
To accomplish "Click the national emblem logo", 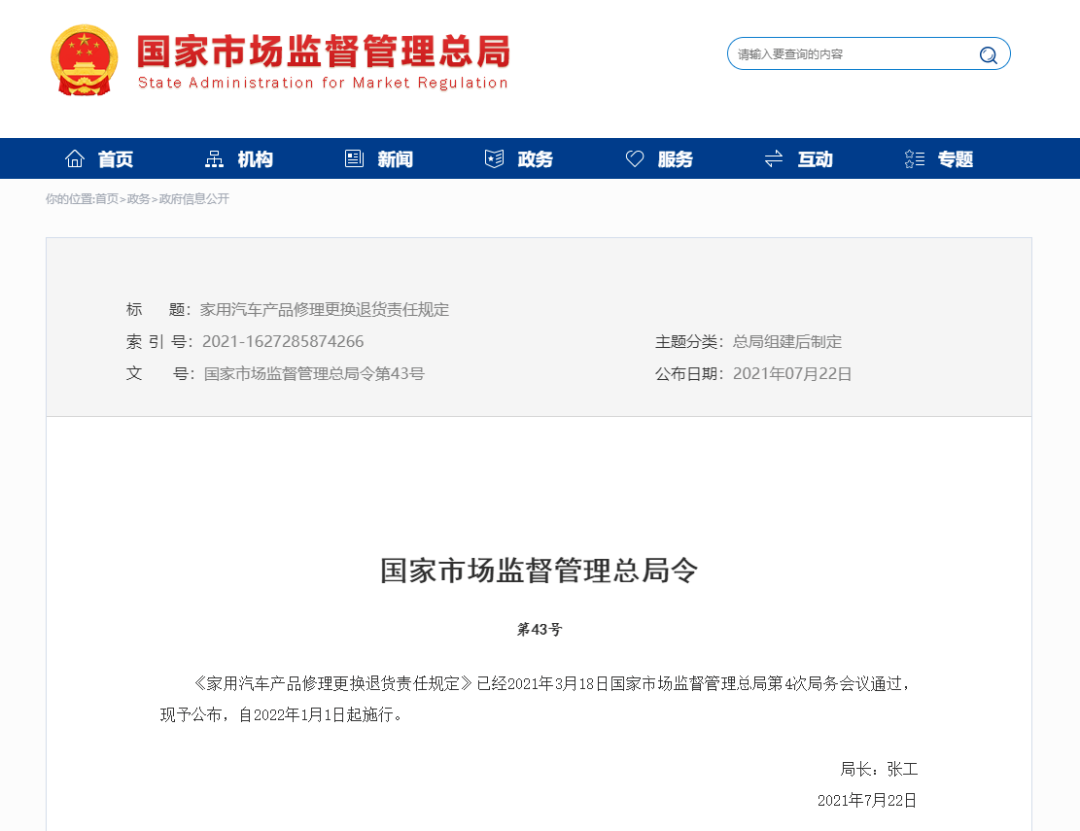I will click(84, 60).
